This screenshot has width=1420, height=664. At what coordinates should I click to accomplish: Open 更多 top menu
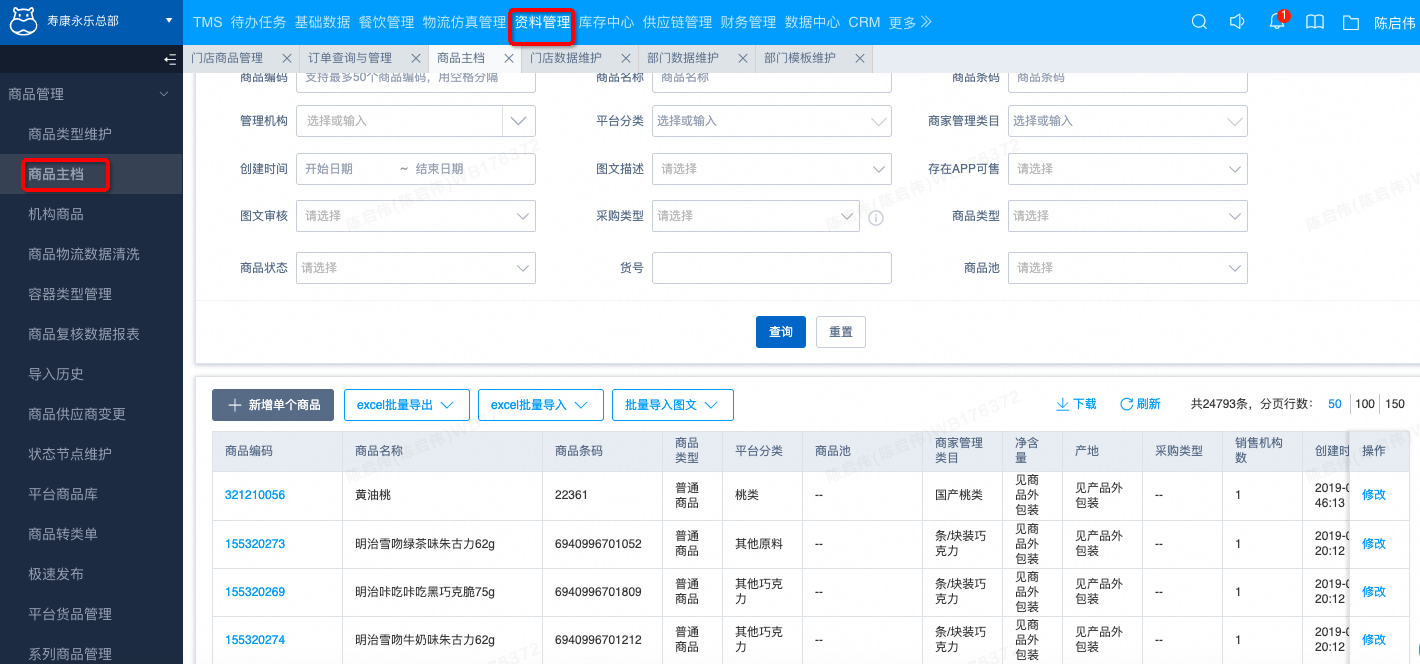[x=910, y=22]
